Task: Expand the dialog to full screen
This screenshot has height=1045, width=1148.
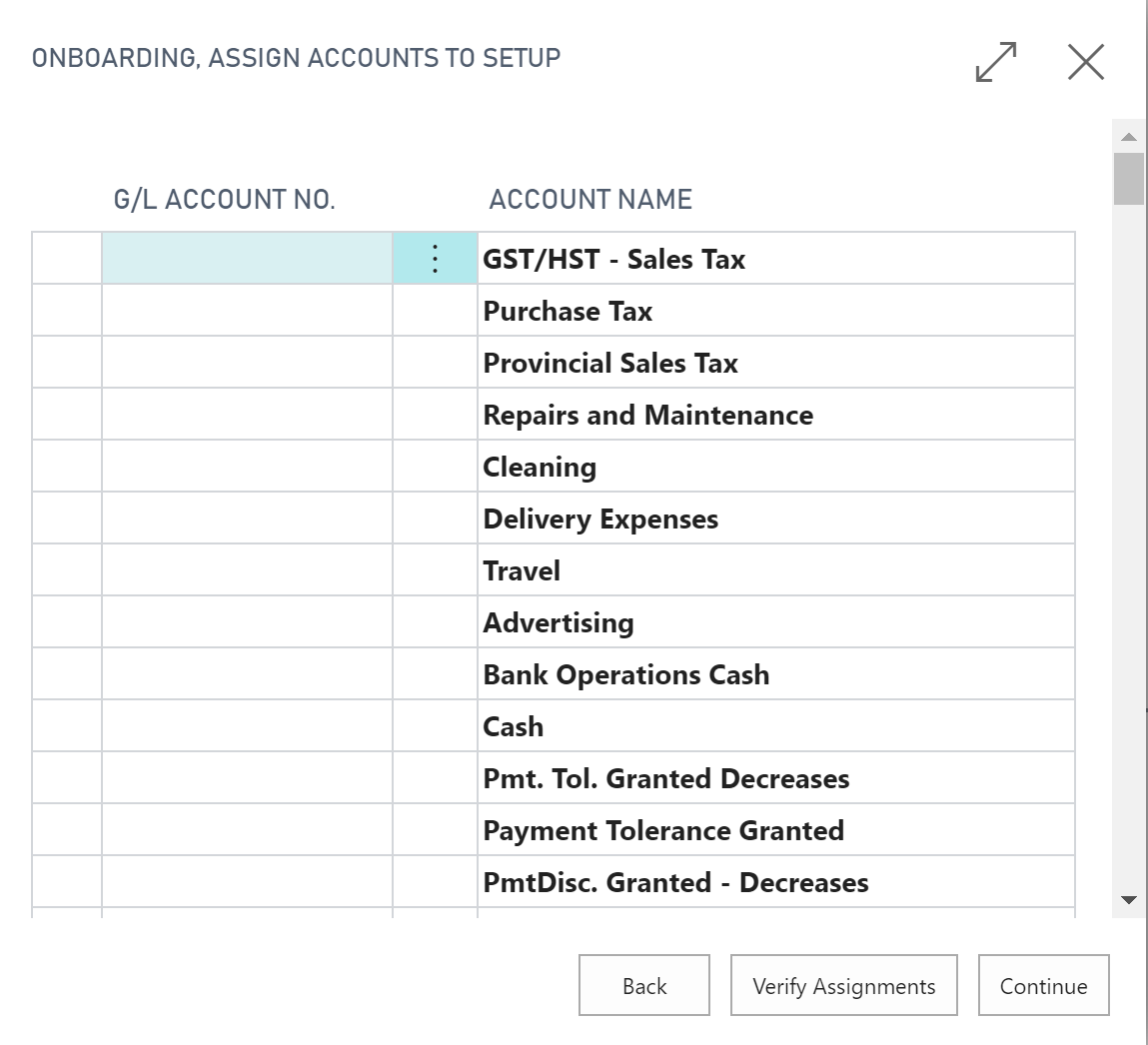Action: pyautogui.click(x=996, y=62)
